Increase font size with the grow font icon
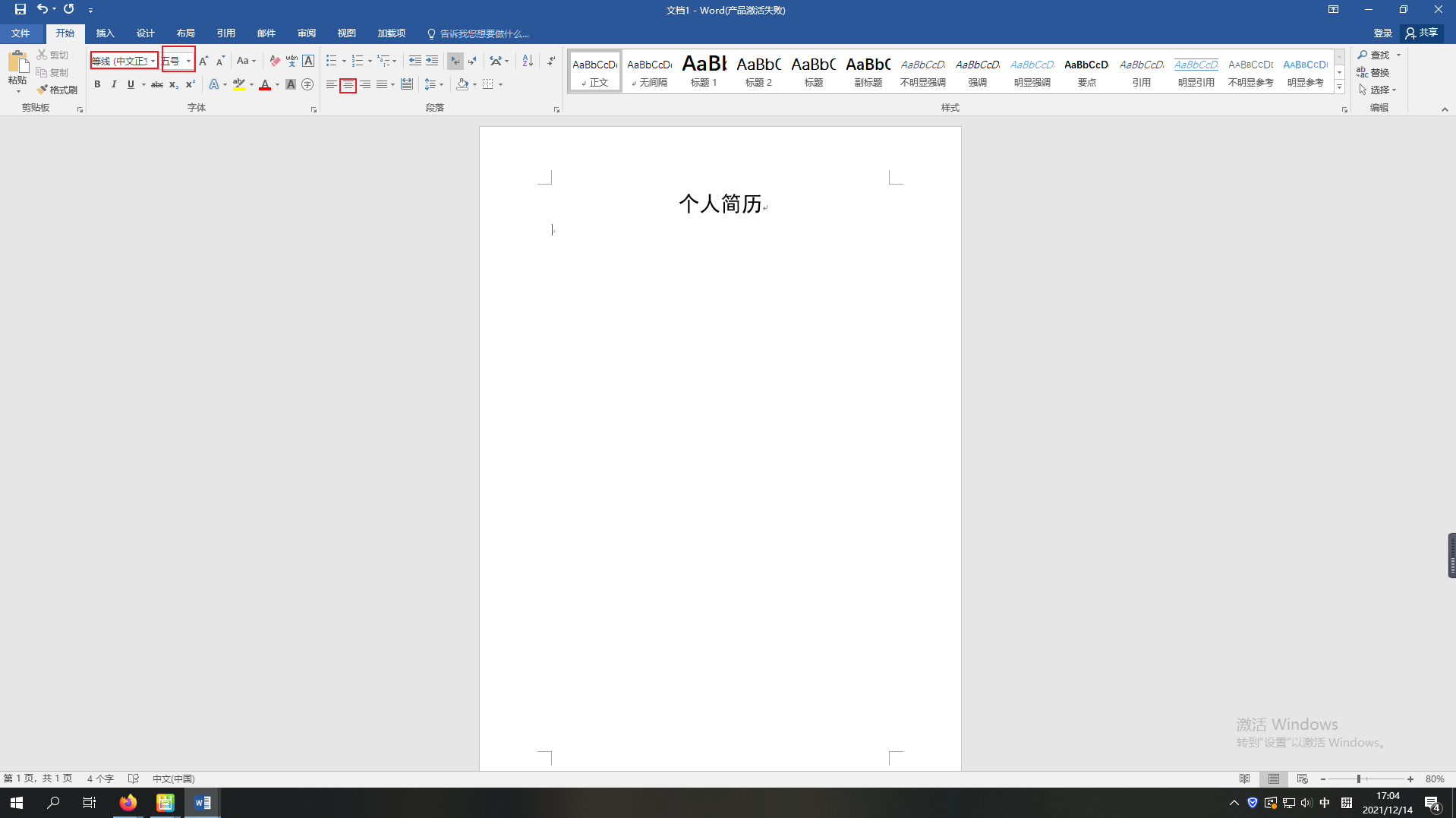The height and width of the screenshot is (818, 1456). 203,61
